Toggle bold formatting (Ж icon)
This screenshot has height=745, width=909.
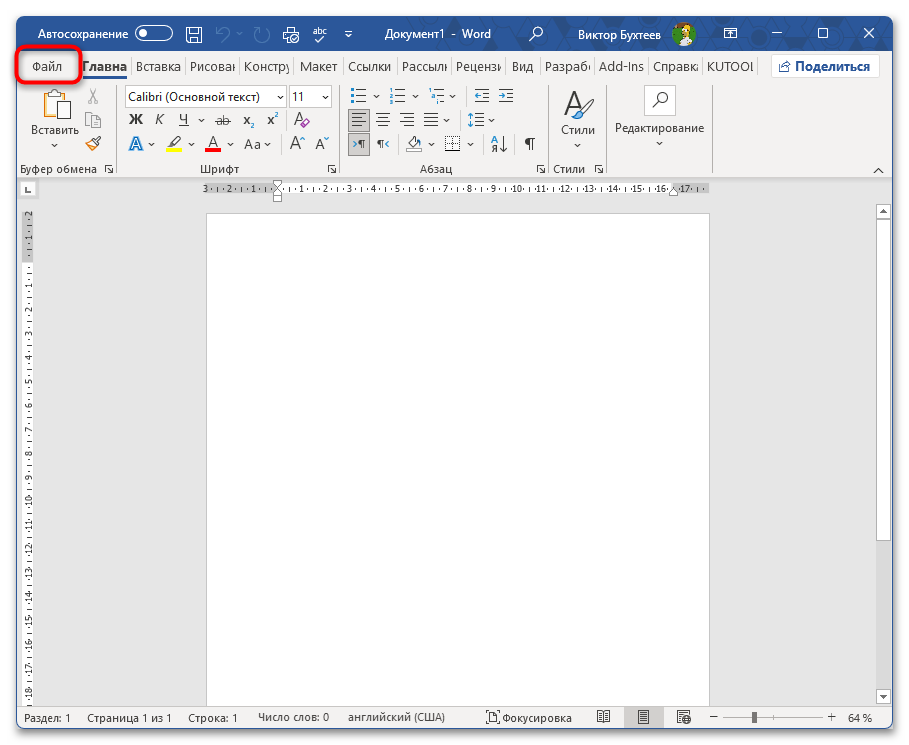pyautogui.click(x=136, y=119)
